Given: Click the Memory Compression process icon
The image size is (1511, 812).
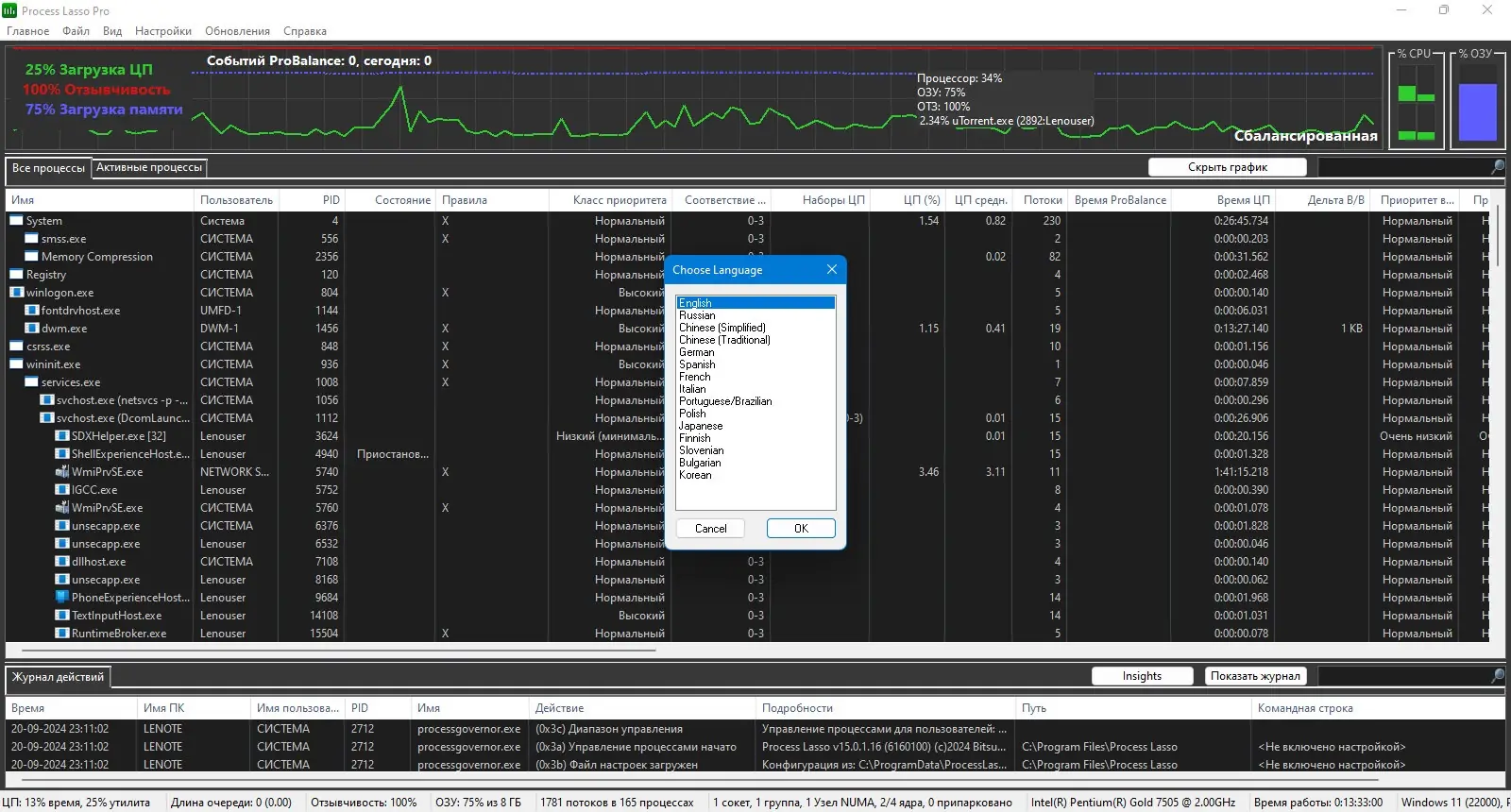Looking at the screenshot, I should (31, 257).
